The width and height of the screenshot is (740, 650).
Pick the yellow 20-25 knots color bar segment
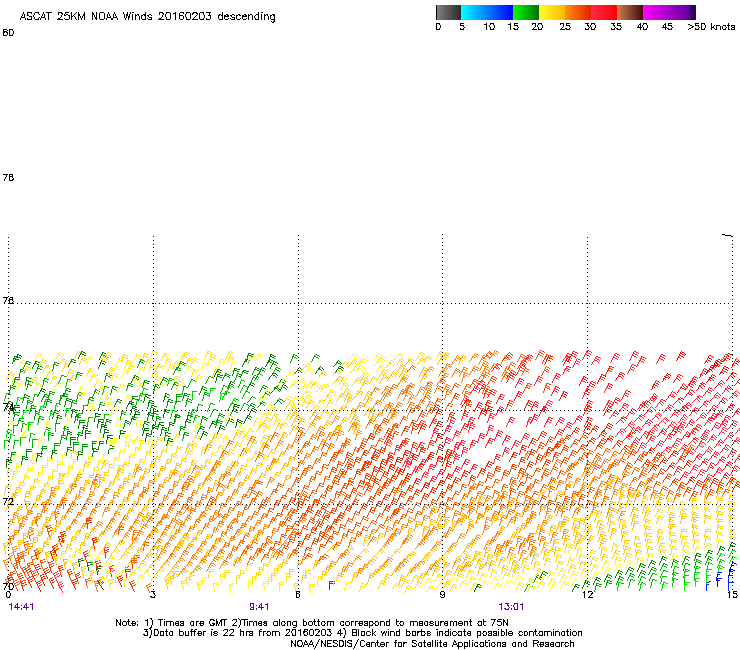(552, 12)
